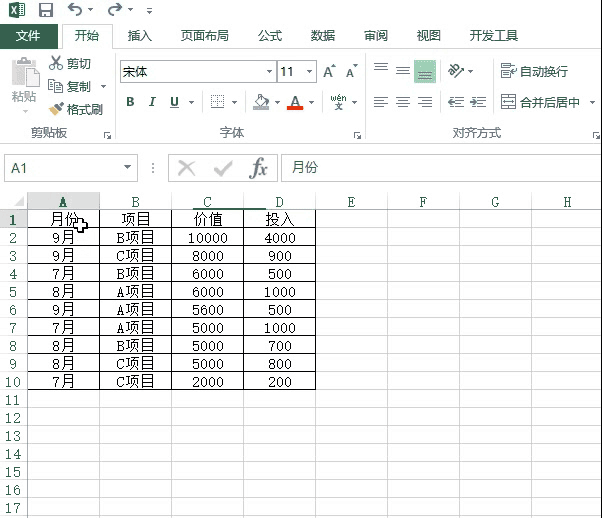Switch to the 审阅 tab
This screenshot has height=518, width=602.
click(x=376, y=36)
